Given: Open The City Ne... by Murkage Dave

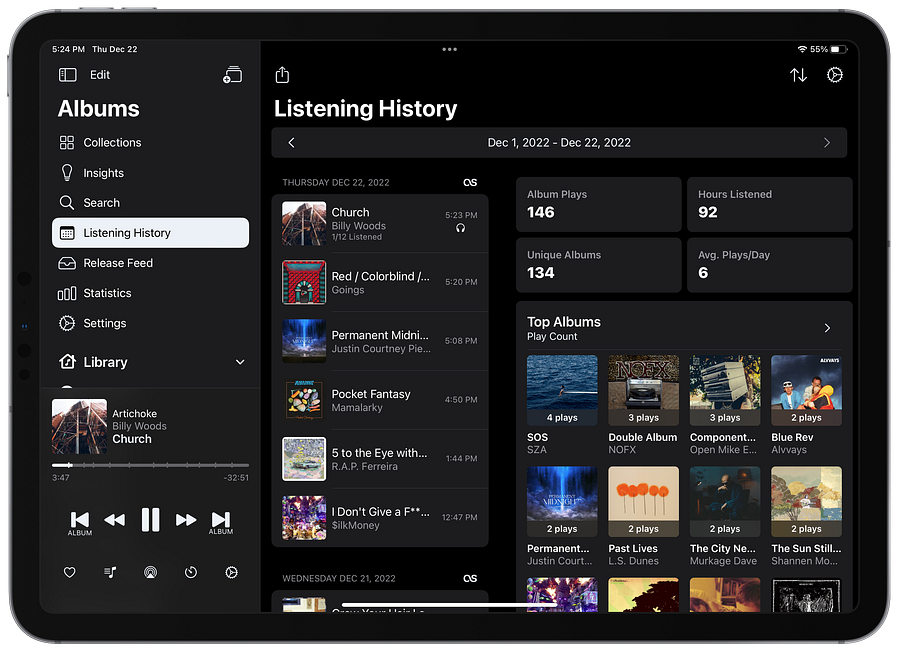Looking at the screenshot, I should point(725,516).
